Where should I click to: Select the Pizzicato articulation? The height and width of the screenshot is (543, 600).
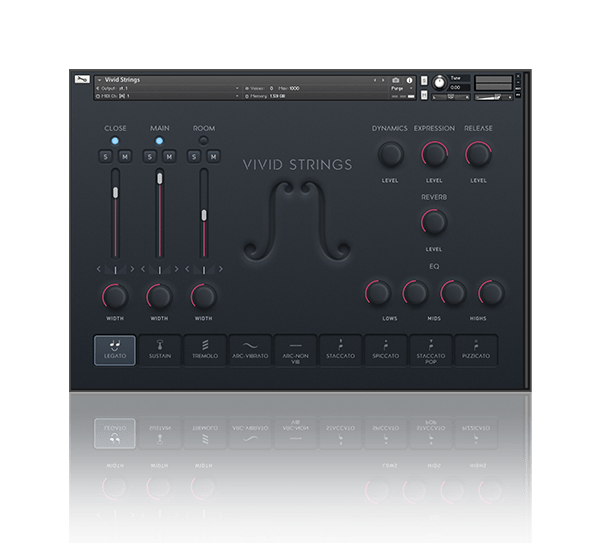pos(476,349)
